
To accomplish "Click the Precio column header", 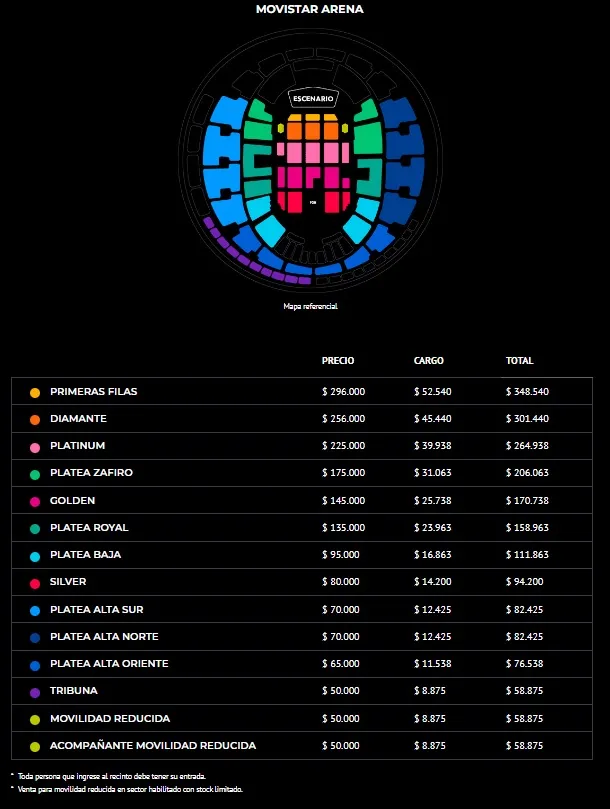I will pyautogui.click(x=338, y=361).
